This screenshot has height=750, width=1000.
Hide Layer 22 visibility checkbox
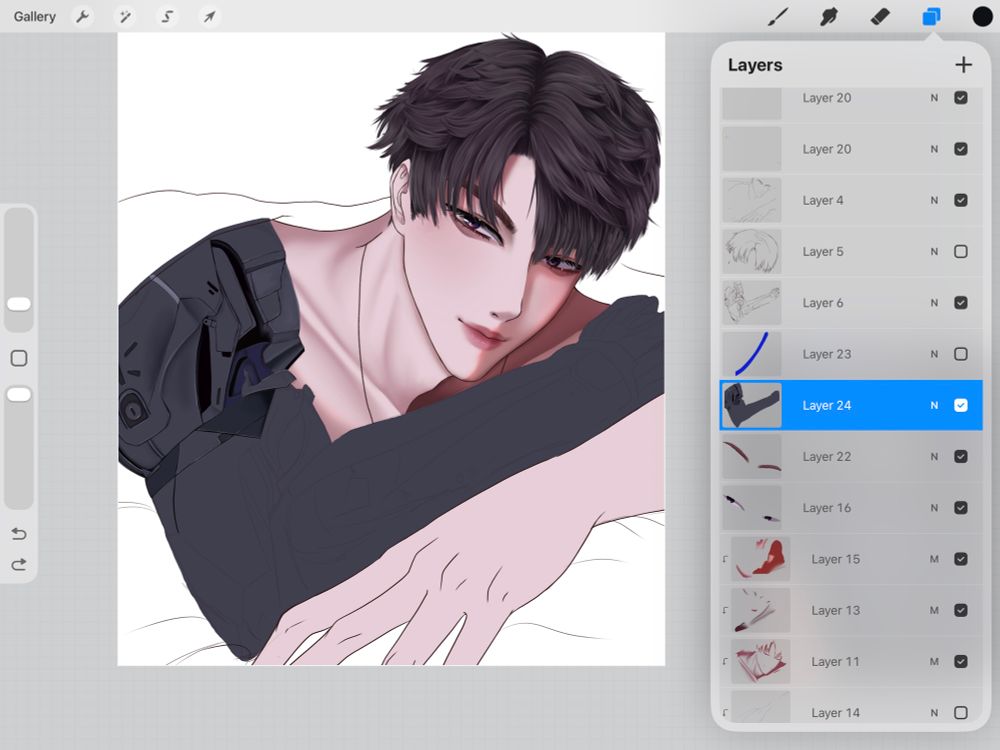point(961,457)
